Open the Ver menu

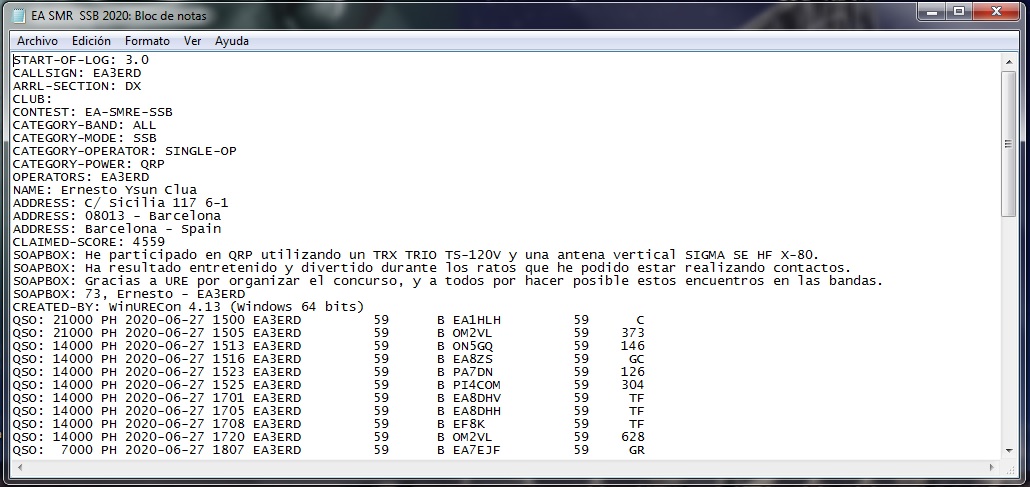[x=192, y=41]
